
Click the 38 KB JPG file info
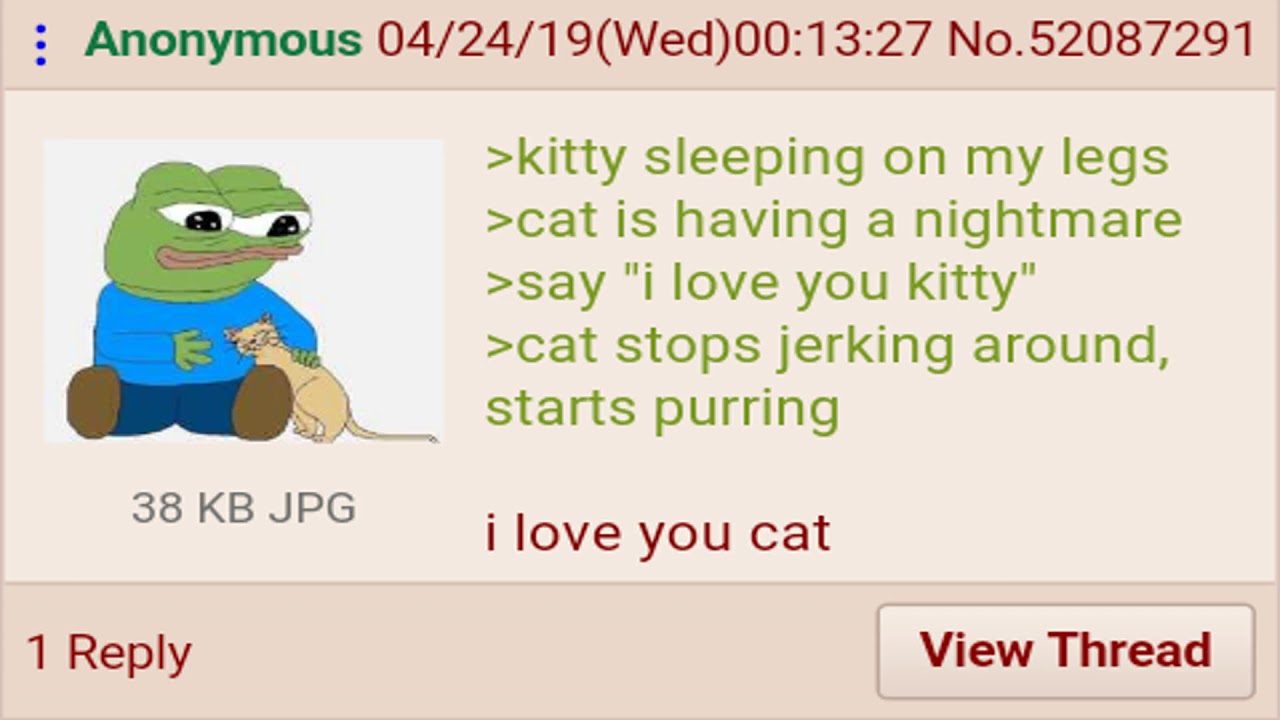[243, 508]
